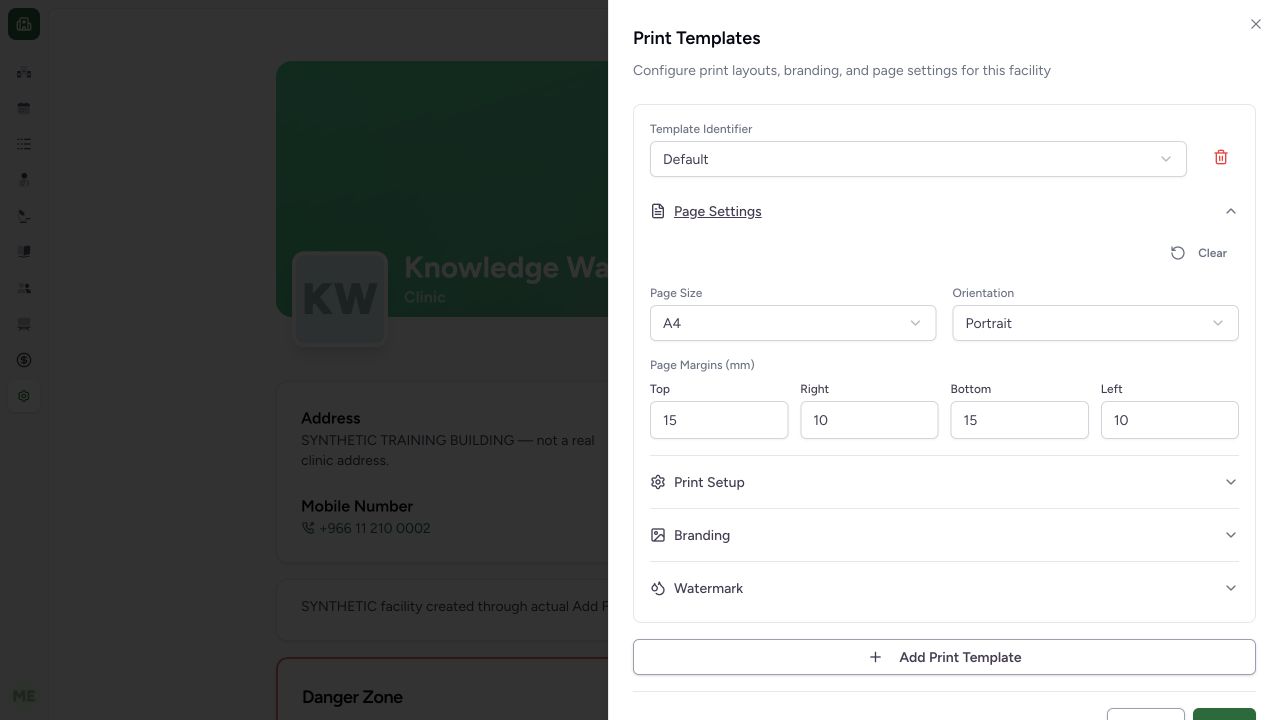This screenshot has width=1280, height=720.
Task: Open the list icon in sidebar
Action: click(x=24, y=144)
